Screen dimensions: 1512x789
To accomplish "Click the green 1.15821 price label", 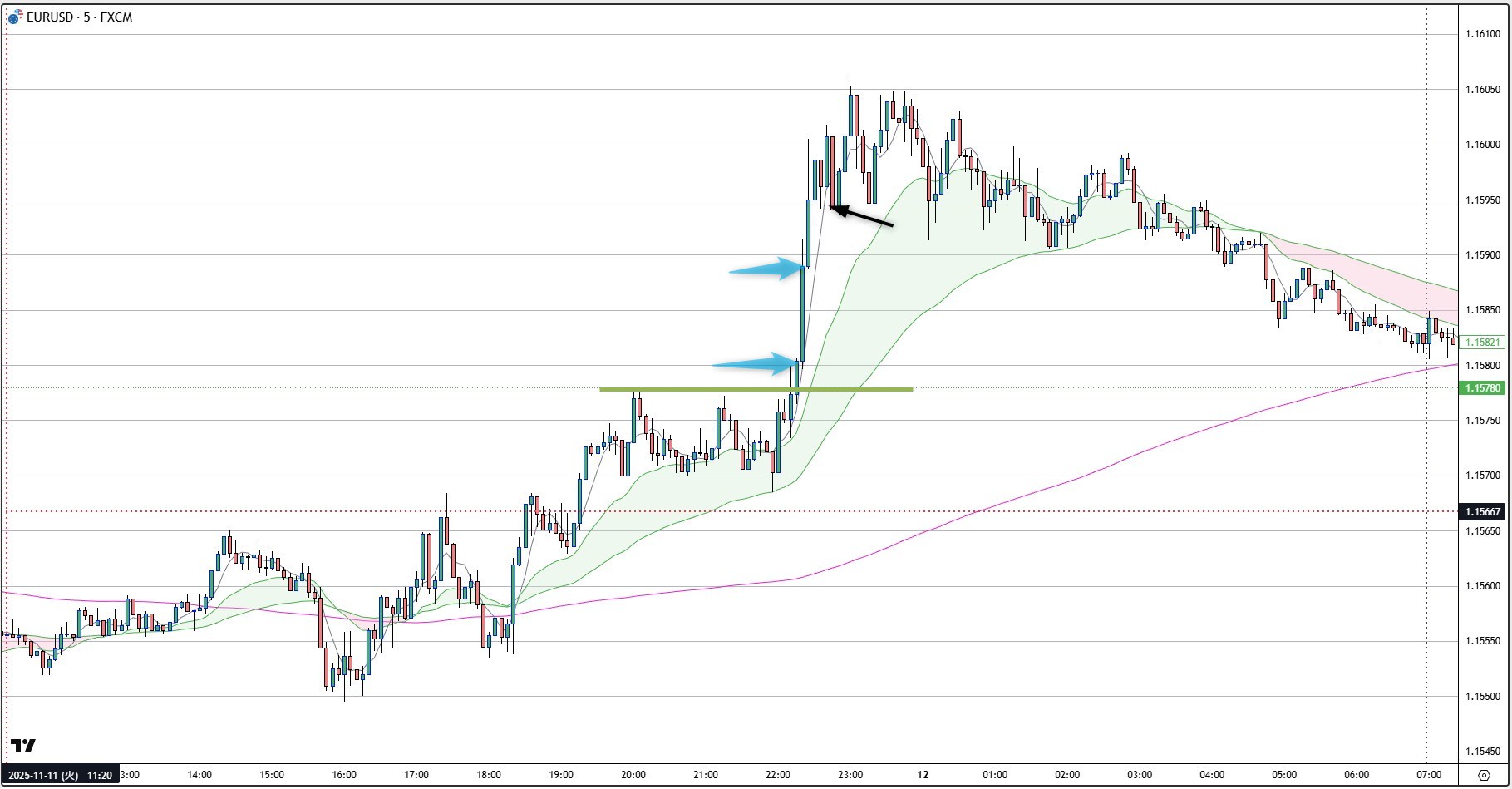I will tap(1483, 343).
